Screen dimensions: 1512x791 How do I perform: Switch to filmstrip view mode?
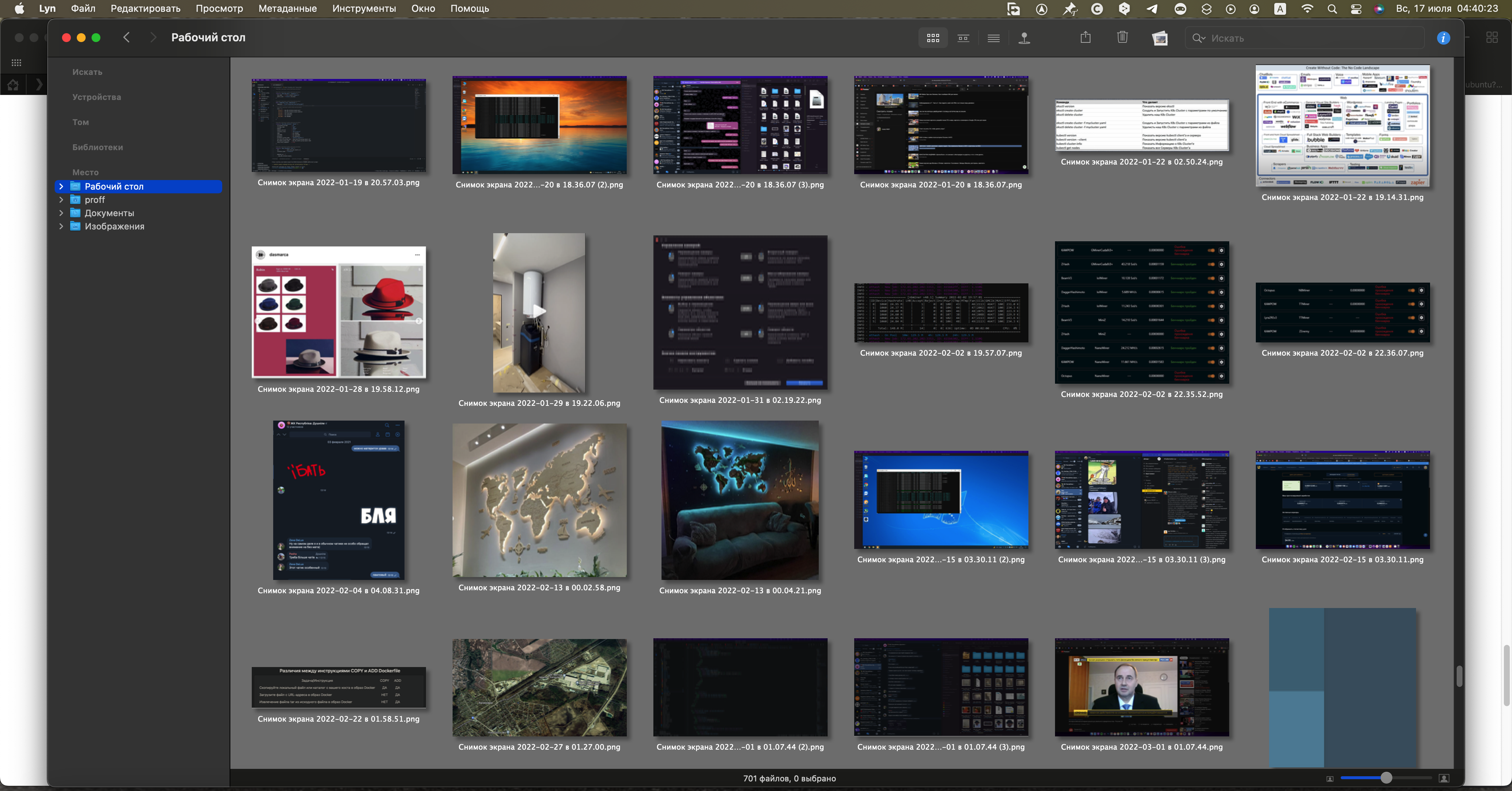tap(963, 38)
